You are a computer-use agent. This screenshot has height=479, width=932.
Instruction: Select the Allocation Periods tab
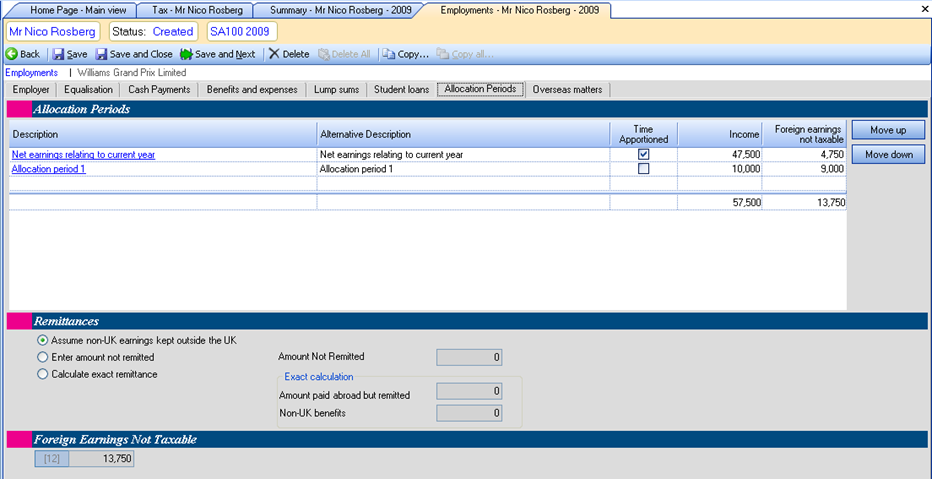(x=480, y=89)
